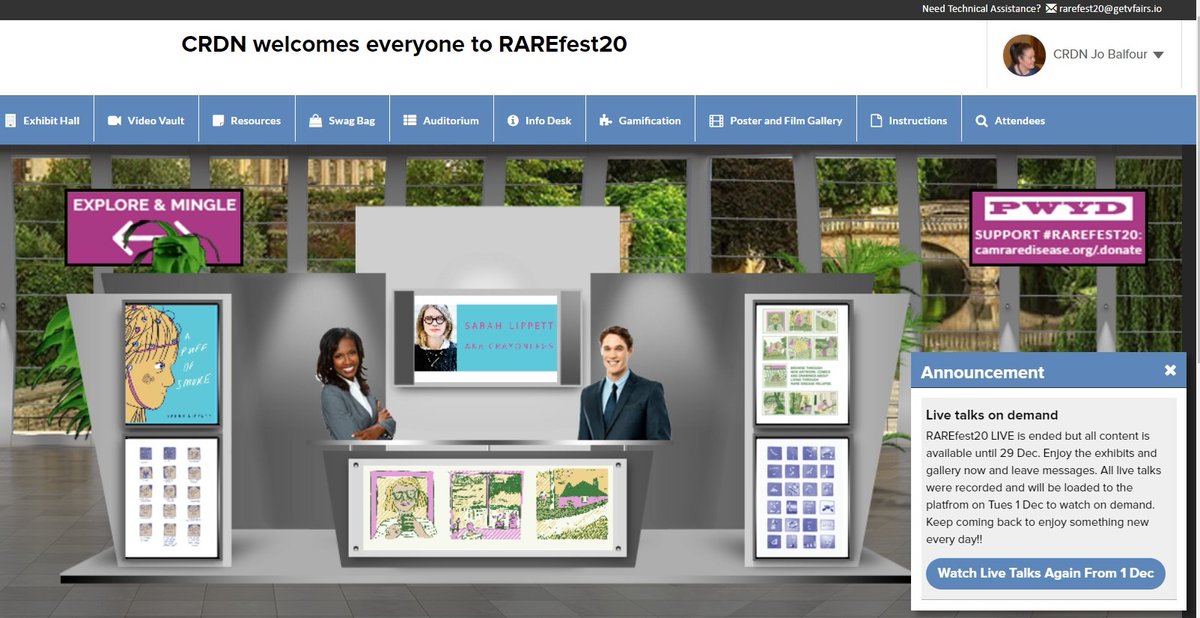Close the Announcement popup
The width and height of the screenshot is (1200, 618).
point(1170,371)
